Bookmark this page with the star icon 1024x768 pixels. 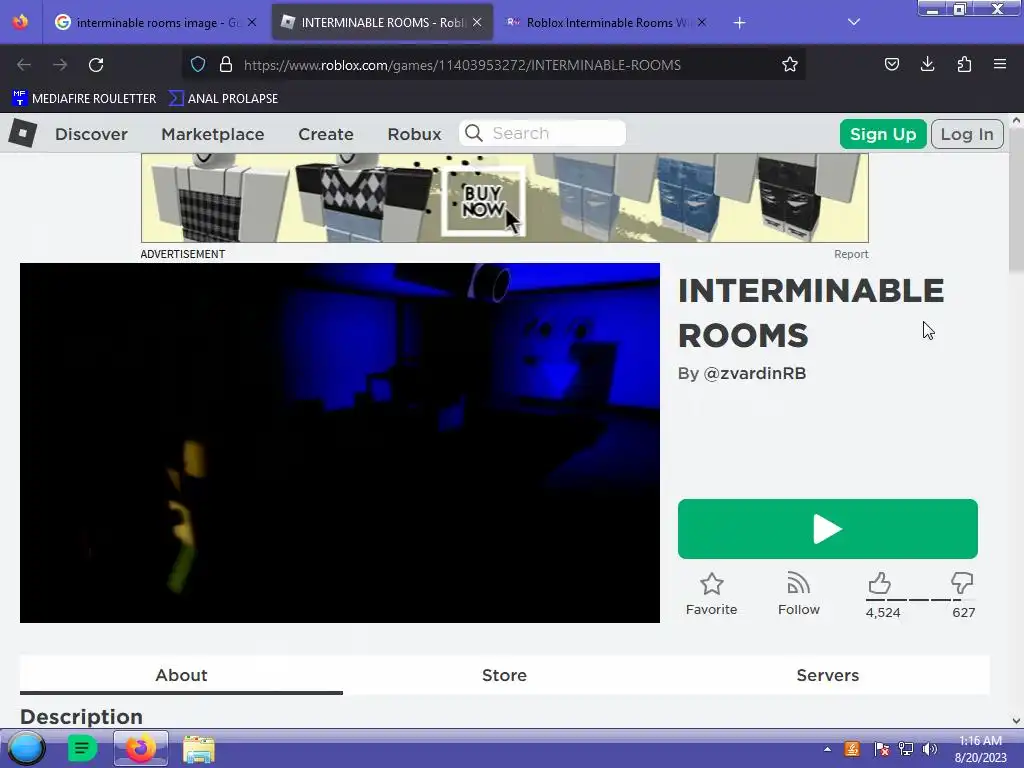click(790, 64)
